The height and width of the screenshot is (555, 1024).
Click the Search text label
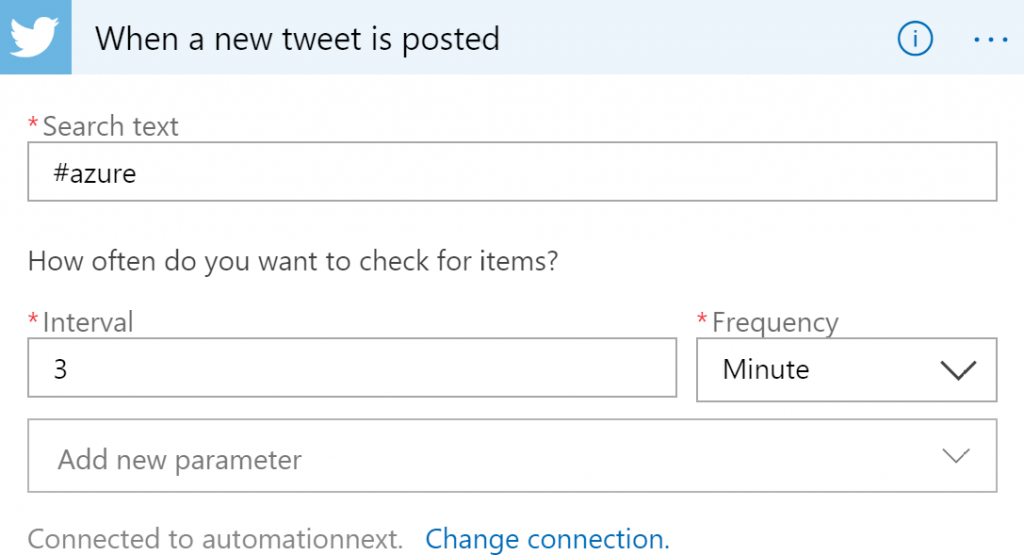coord(110,126)
